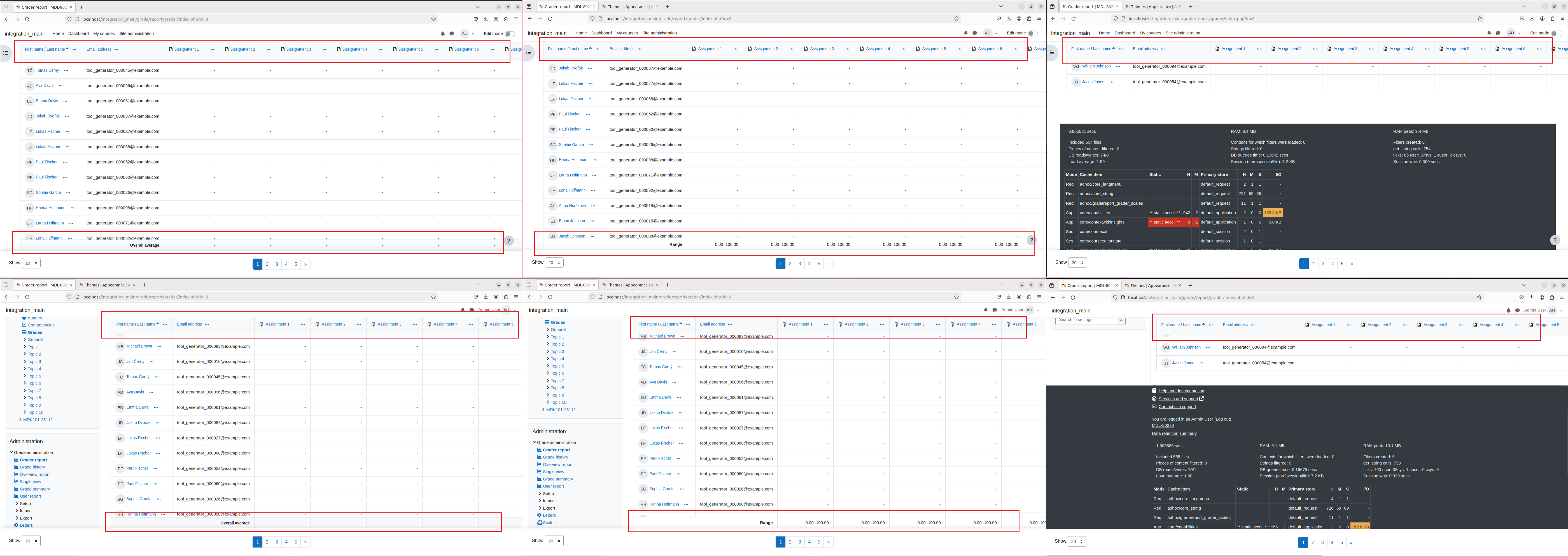Open My courses in the top-right window
This screenshot has width=1568, height=560.
click(1151, 33)
